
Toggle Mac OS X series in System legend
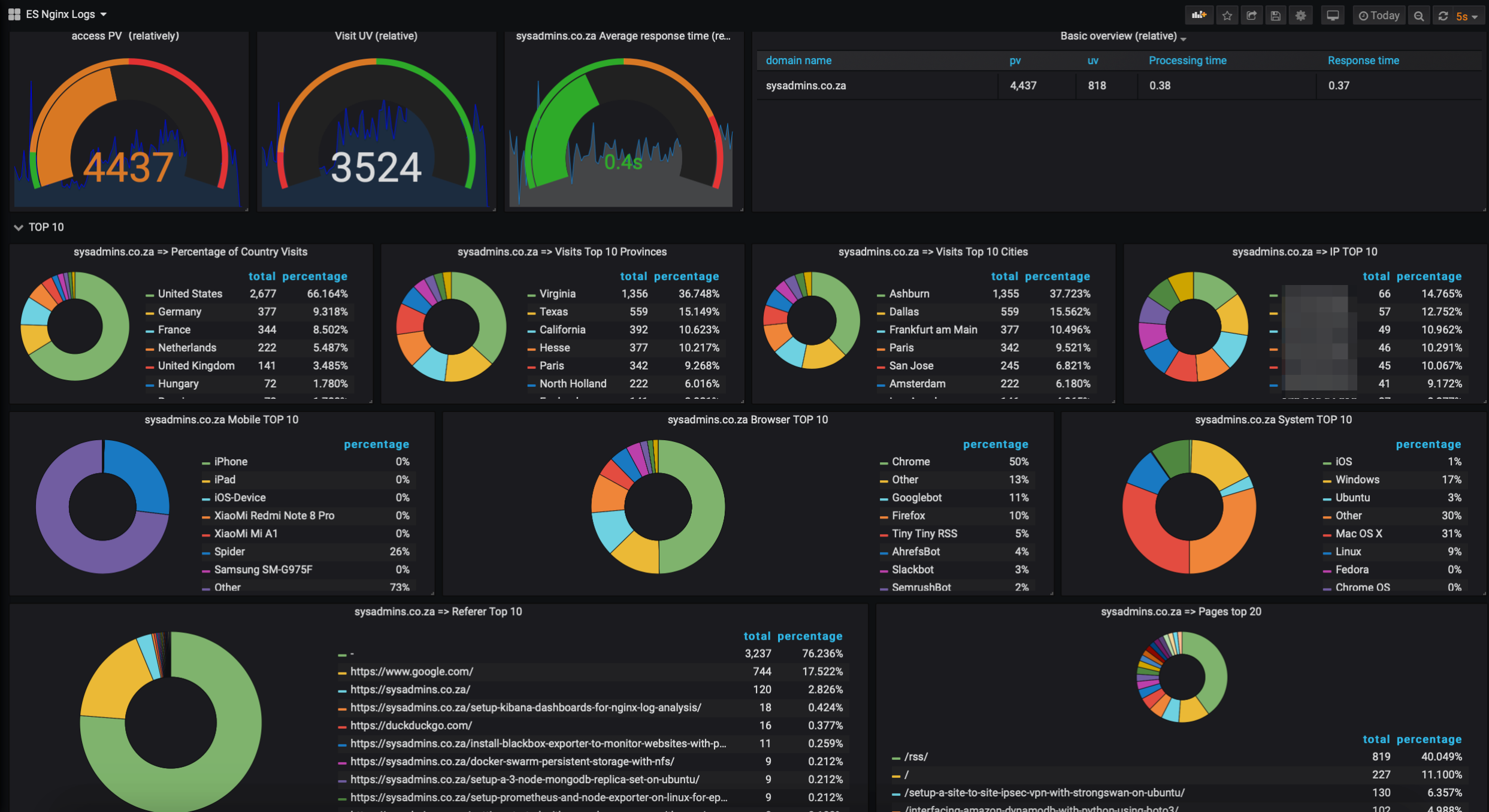coord(1358,534)
